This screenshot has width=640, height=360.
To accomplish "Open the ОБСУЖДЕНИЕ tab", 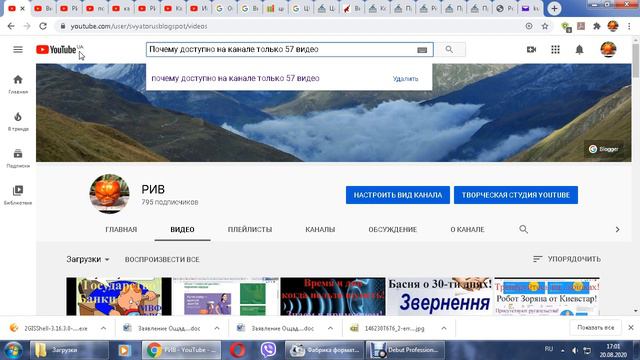I will pyautogui.click(x=393, y=229).
